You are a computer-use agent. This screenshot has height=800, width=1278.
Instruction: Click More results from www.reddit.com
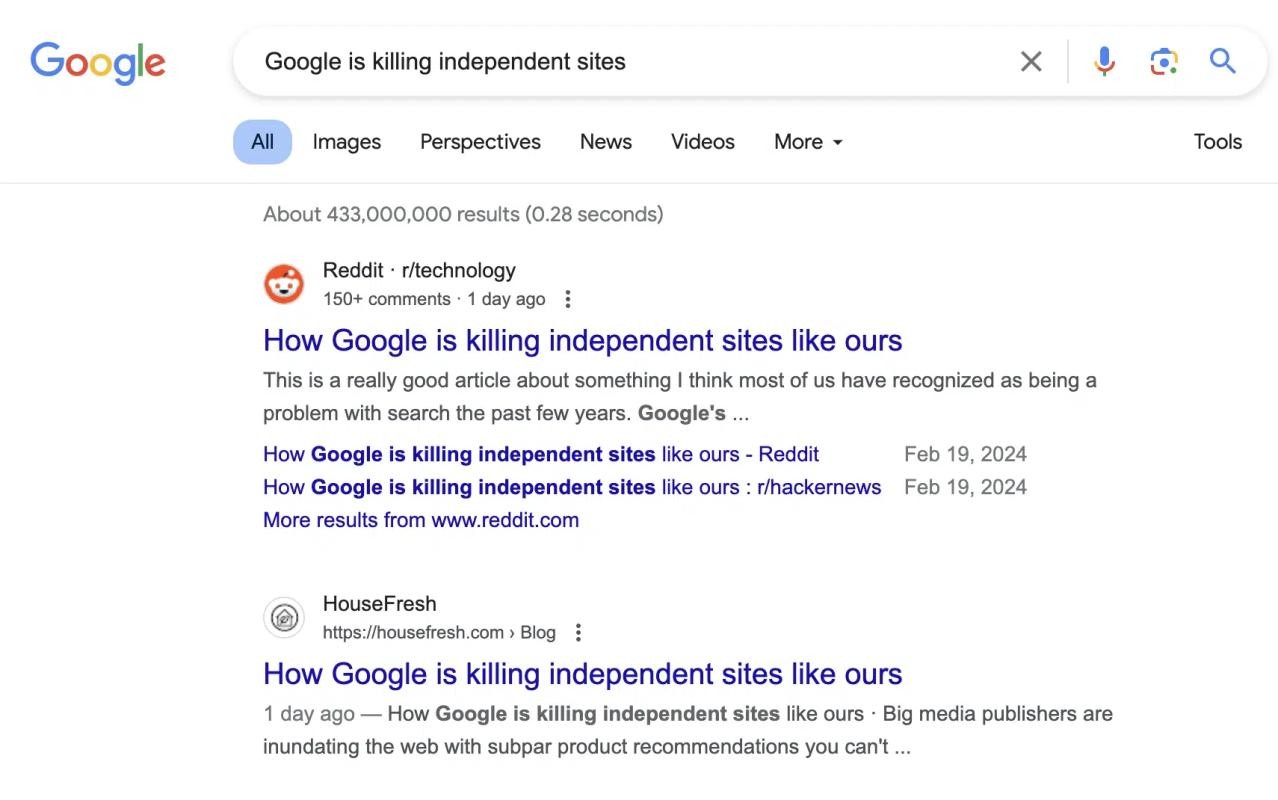pos(421,520)
